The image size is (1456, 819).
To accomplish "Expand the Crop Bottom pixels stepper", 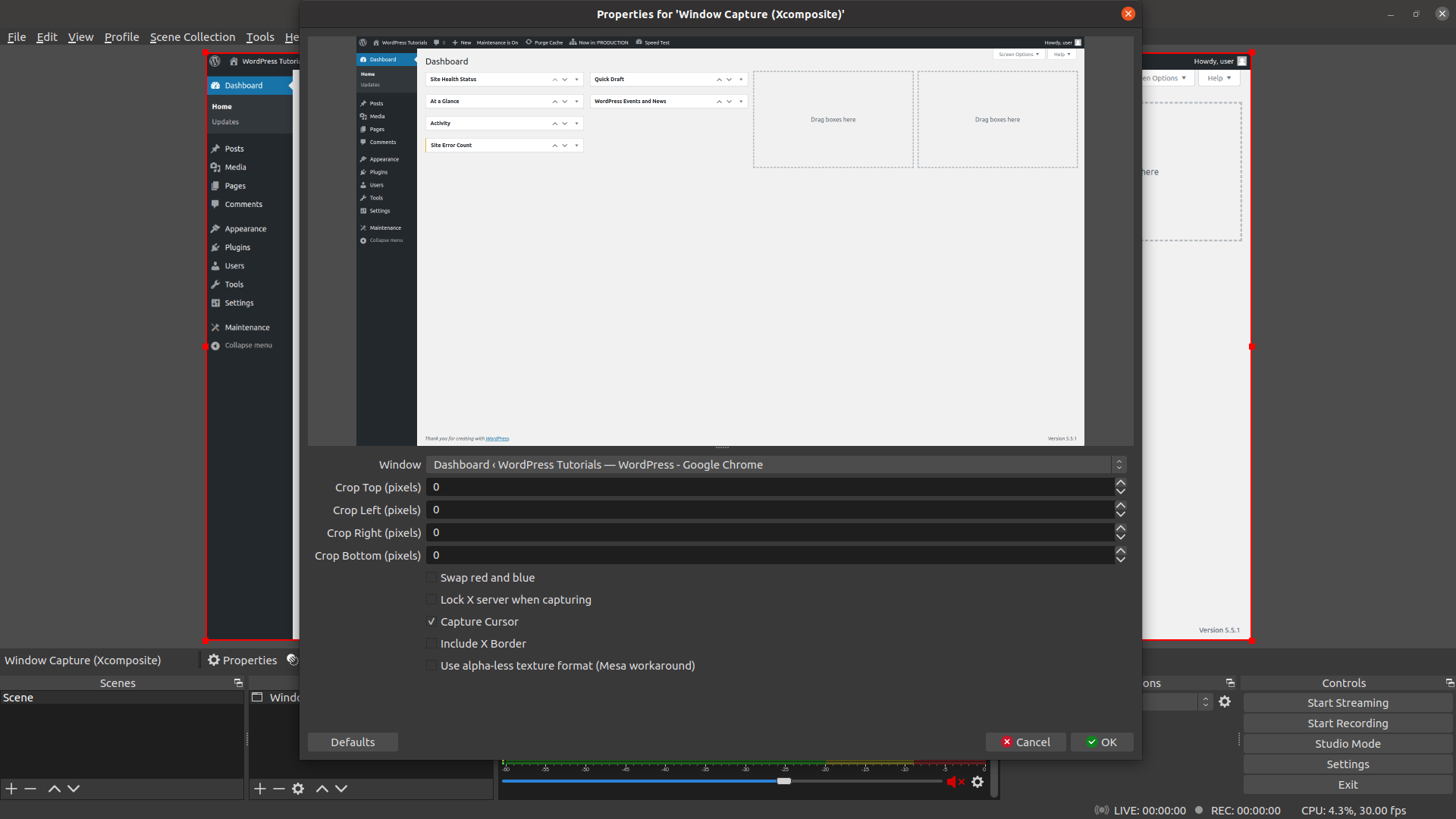I will click(1120, 550).
